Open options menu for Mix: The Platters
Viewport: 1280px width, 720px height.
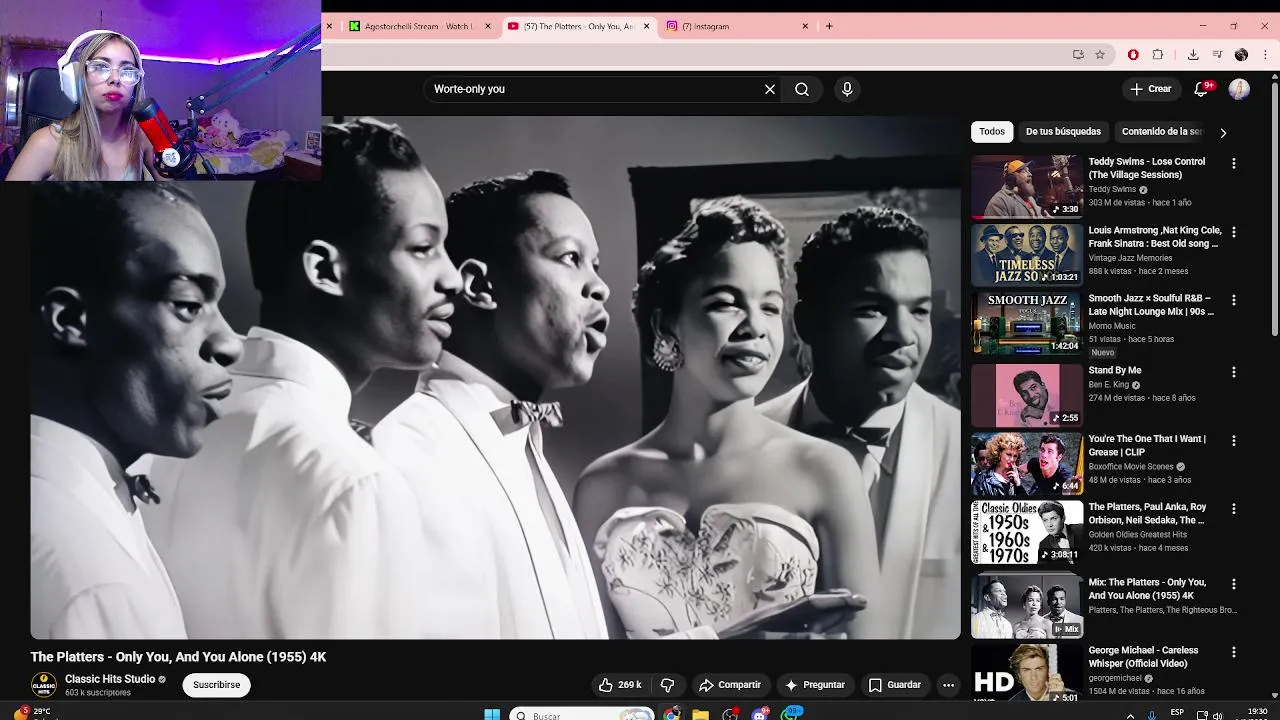pyautogui.click(x=1234, y=584)
